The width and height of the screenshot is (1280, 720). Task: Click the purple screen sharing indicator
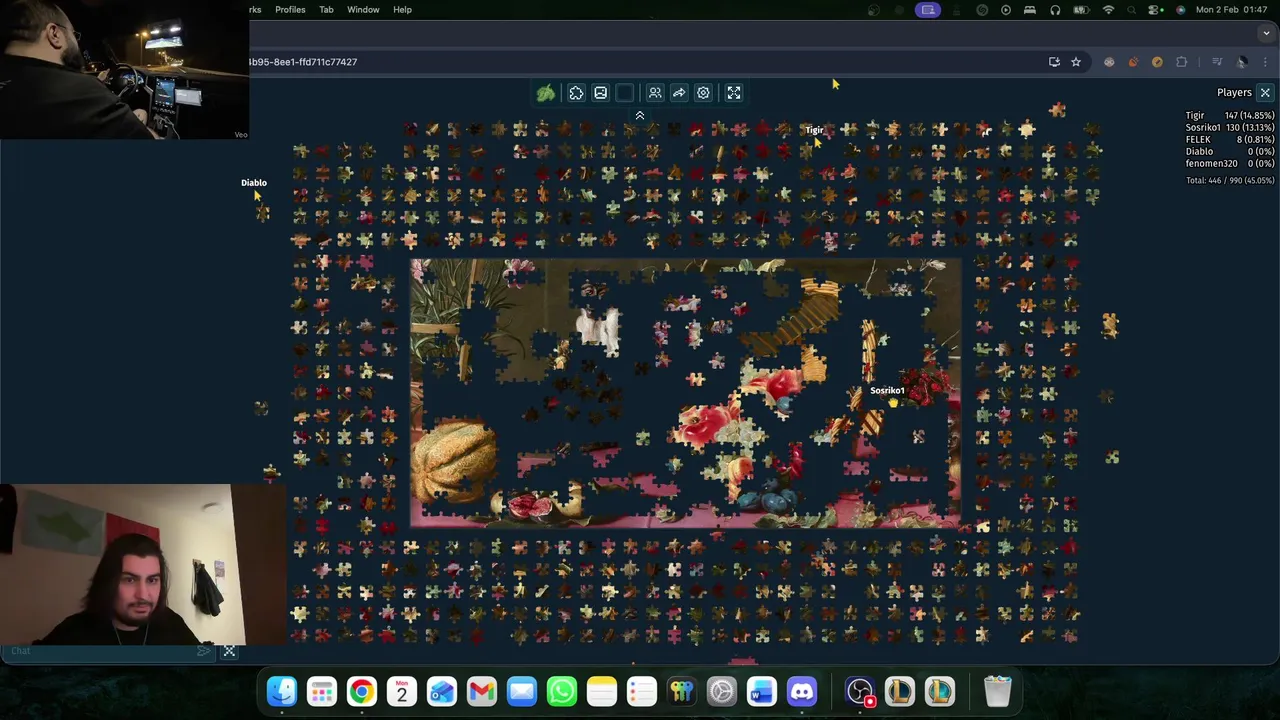tap(928, 10)
